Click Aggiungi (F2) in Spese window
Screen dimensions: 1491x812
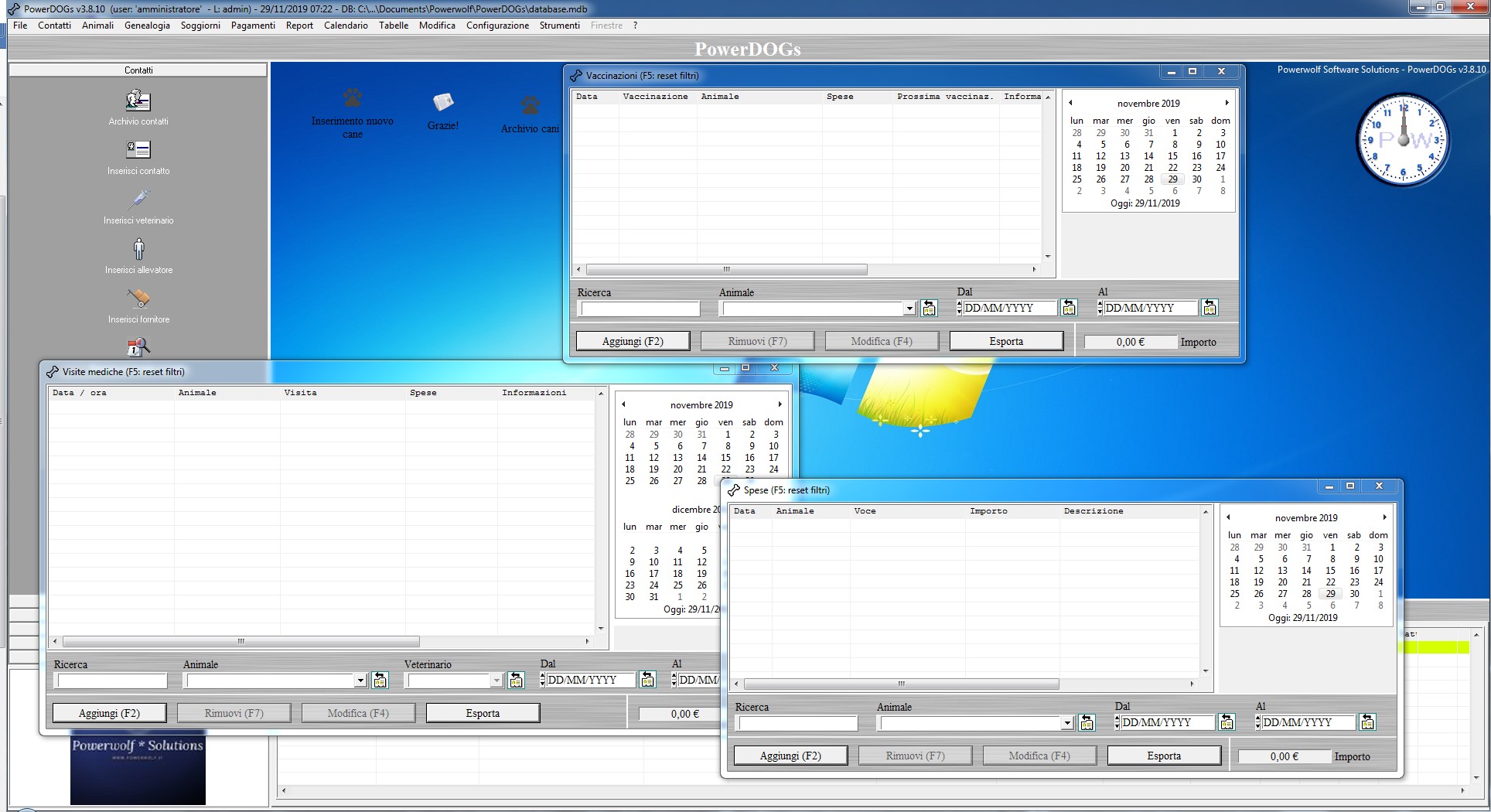[790, 756]
